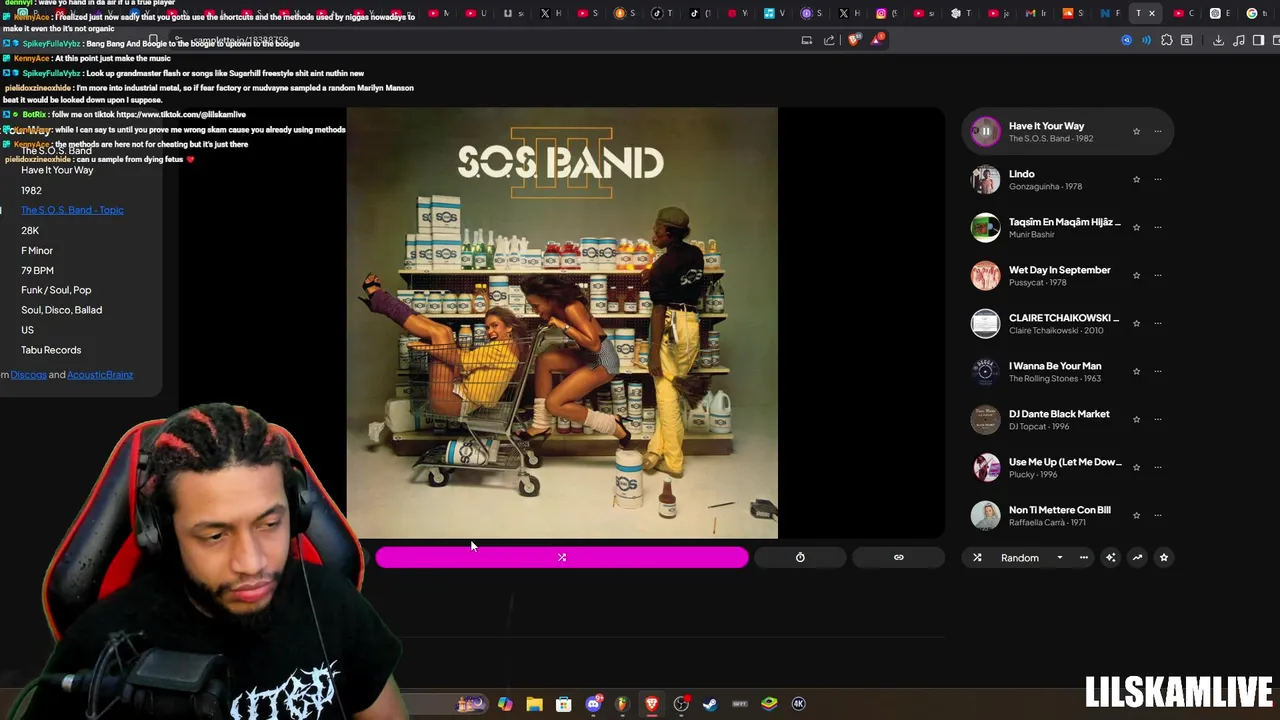The image size is (1280, 720).
Task: Open more options for Taqsim En Maqam Hijaz
Action: click(1158, 227)
